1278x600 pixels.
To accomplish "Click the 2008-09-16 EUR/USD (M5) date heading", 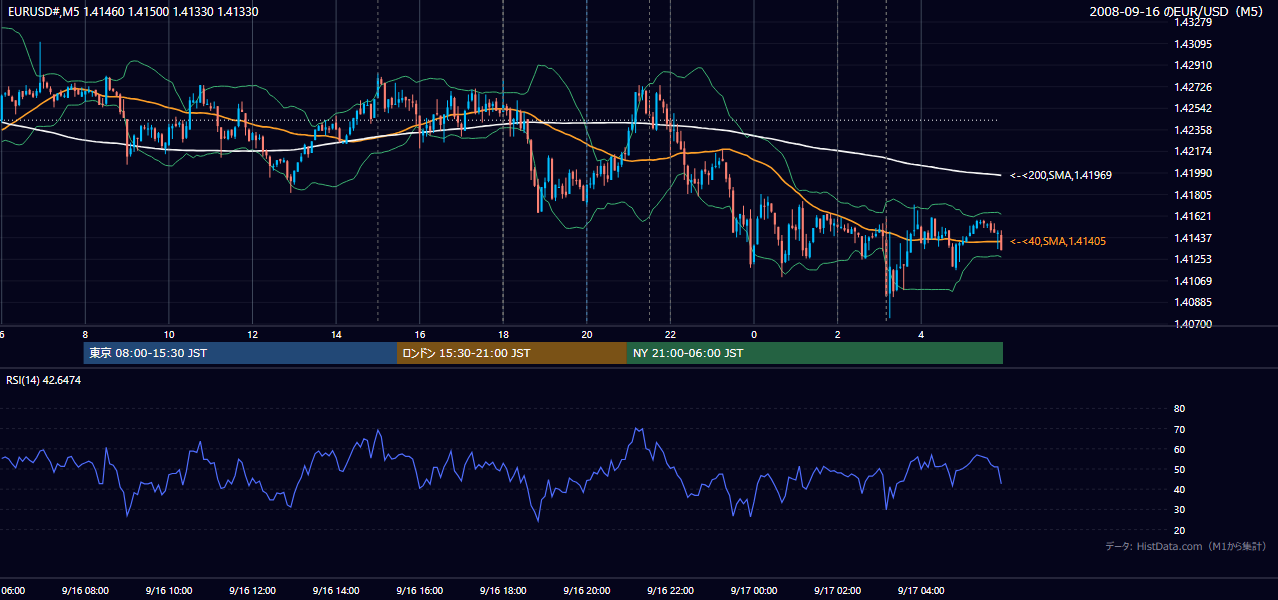I will (x=1177, y=12).
